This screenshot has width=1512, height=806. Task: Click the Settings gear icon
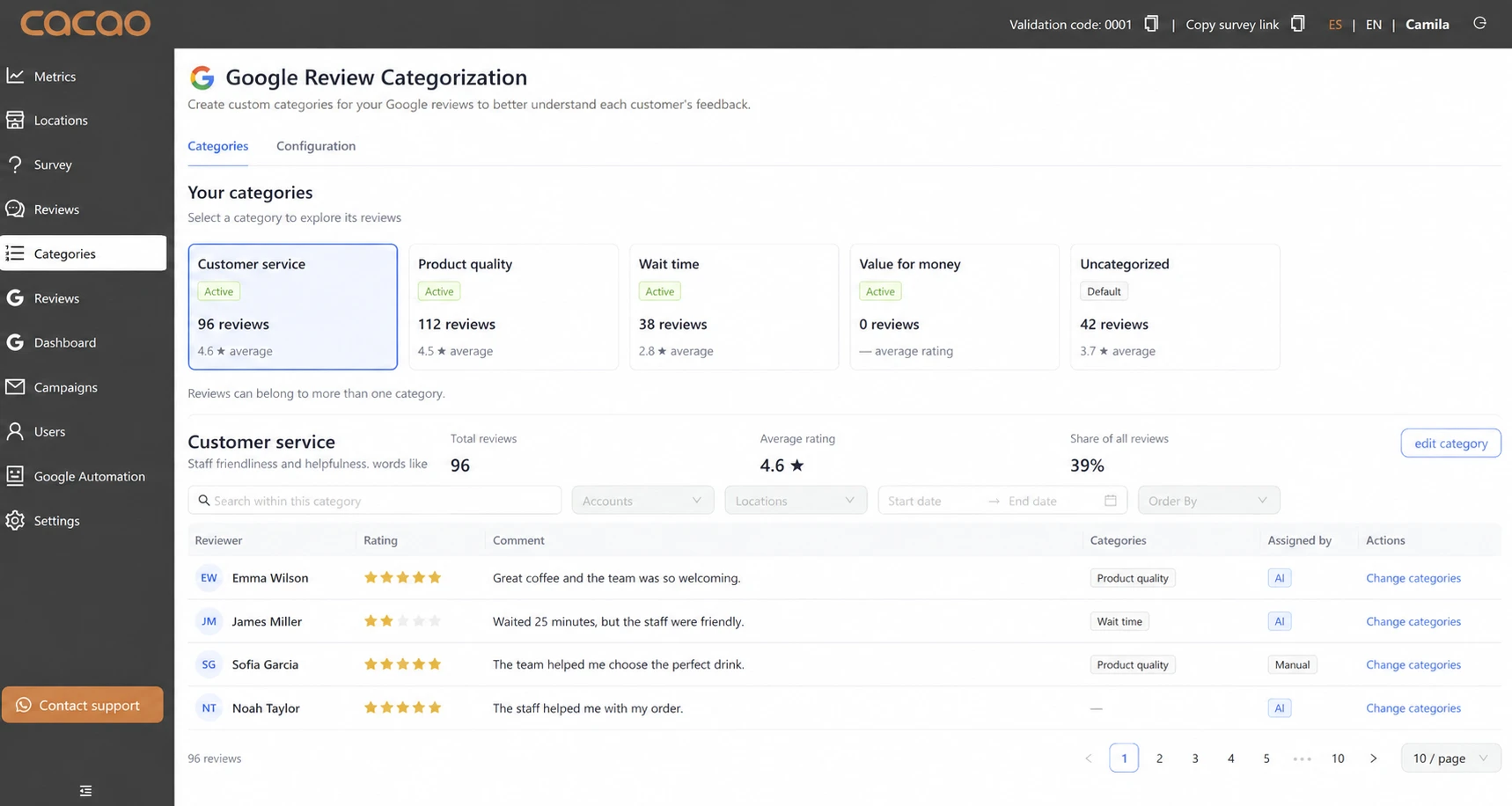[x=15, y=520]
